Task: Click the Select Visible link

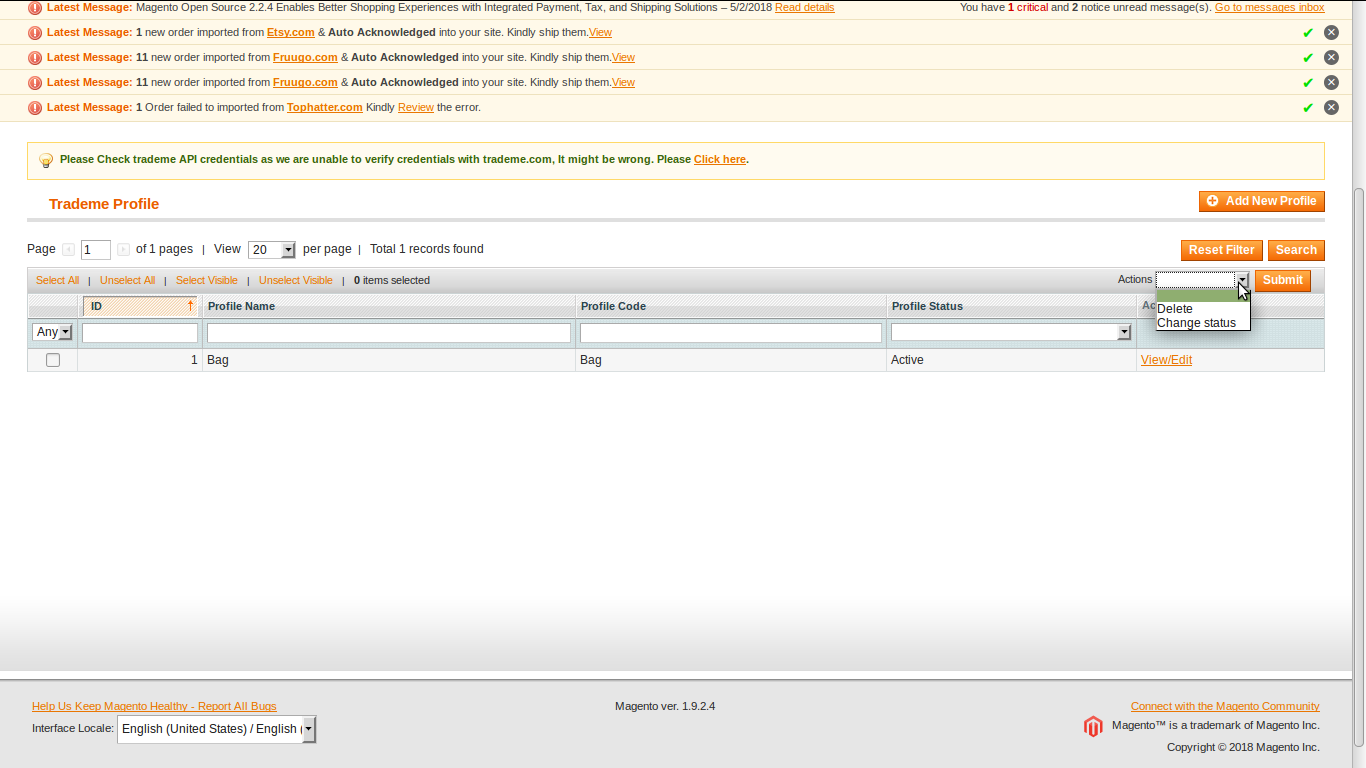Action: pyautogui.click(x=207, y=280)
